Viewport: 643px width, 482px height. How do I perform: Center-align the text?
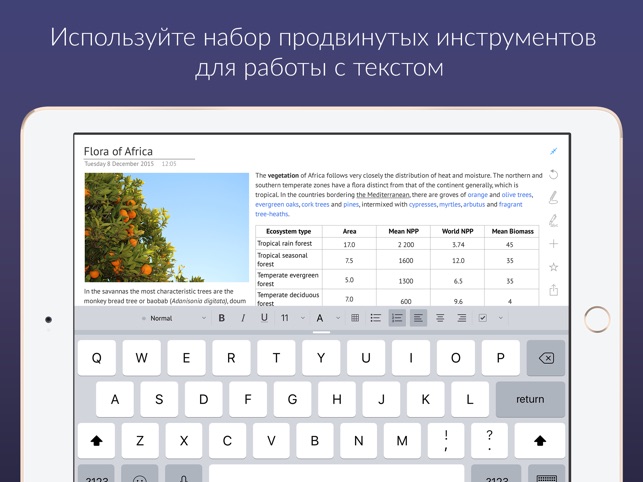tap(440, 318)
